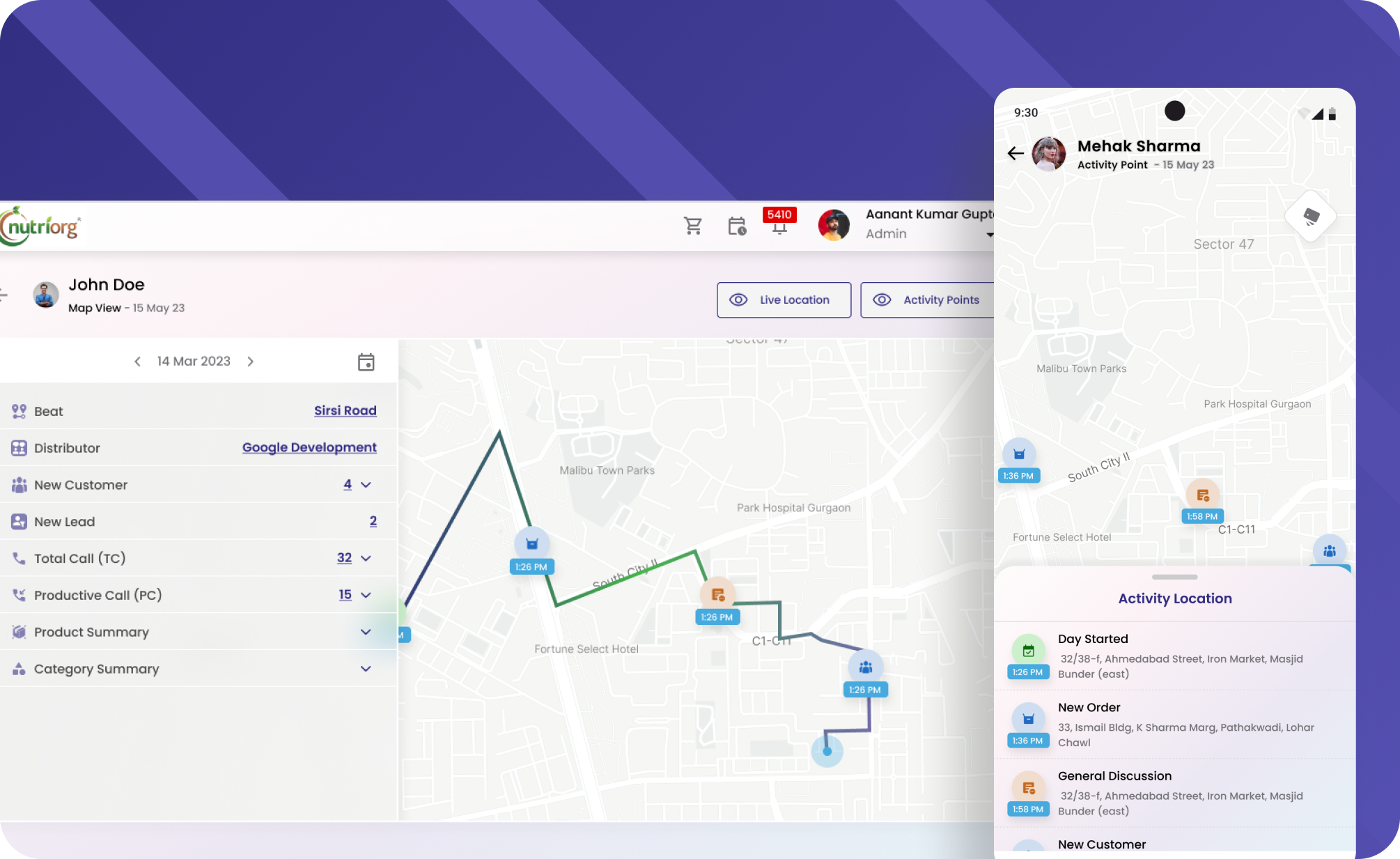Open the General Discussion activity entry
The height and width of the screenshot is (859, 1400).
(1175, 793)
